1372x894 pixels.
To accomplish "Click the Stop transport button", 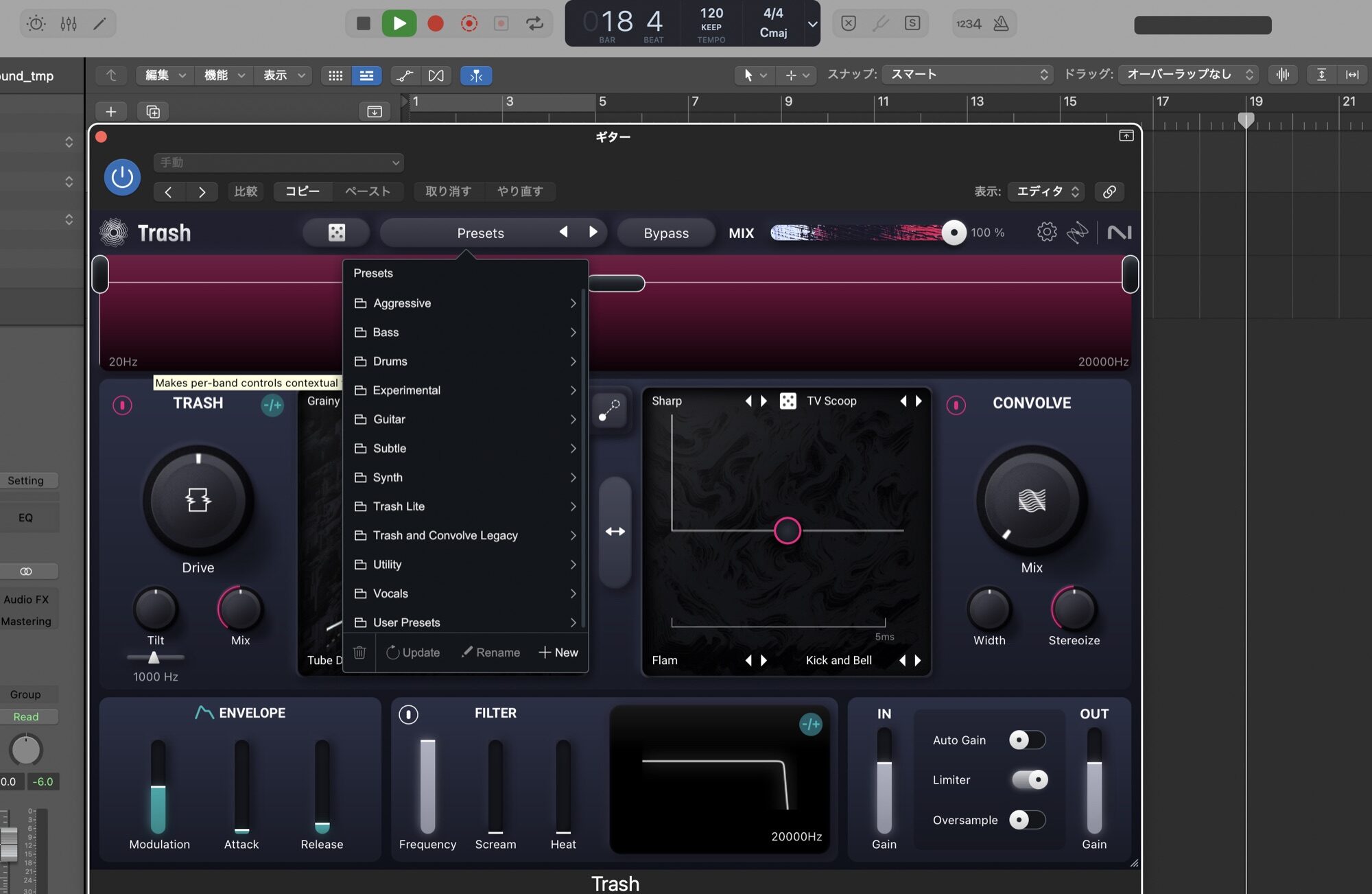I will [364, 23].
